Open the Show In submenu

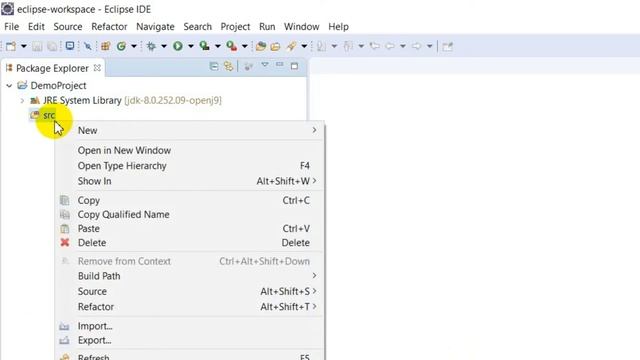[190, 181]
